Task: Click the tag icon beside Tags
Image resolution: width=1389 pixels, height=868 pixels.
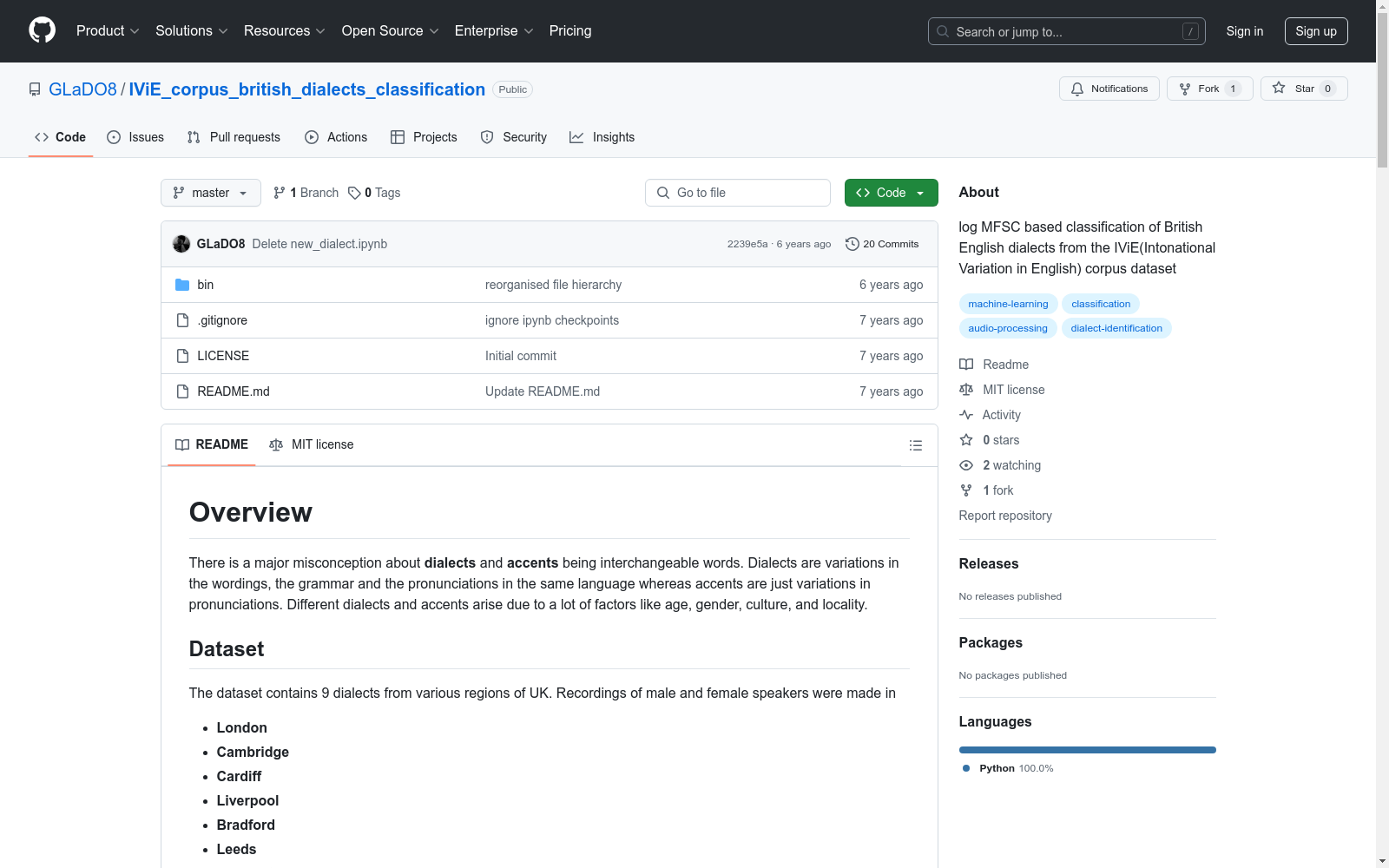Action: click(354, 193)
